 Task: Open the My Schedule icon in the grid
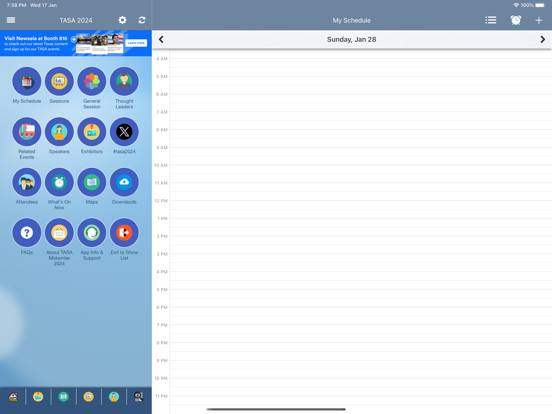(x=27, y=81)
